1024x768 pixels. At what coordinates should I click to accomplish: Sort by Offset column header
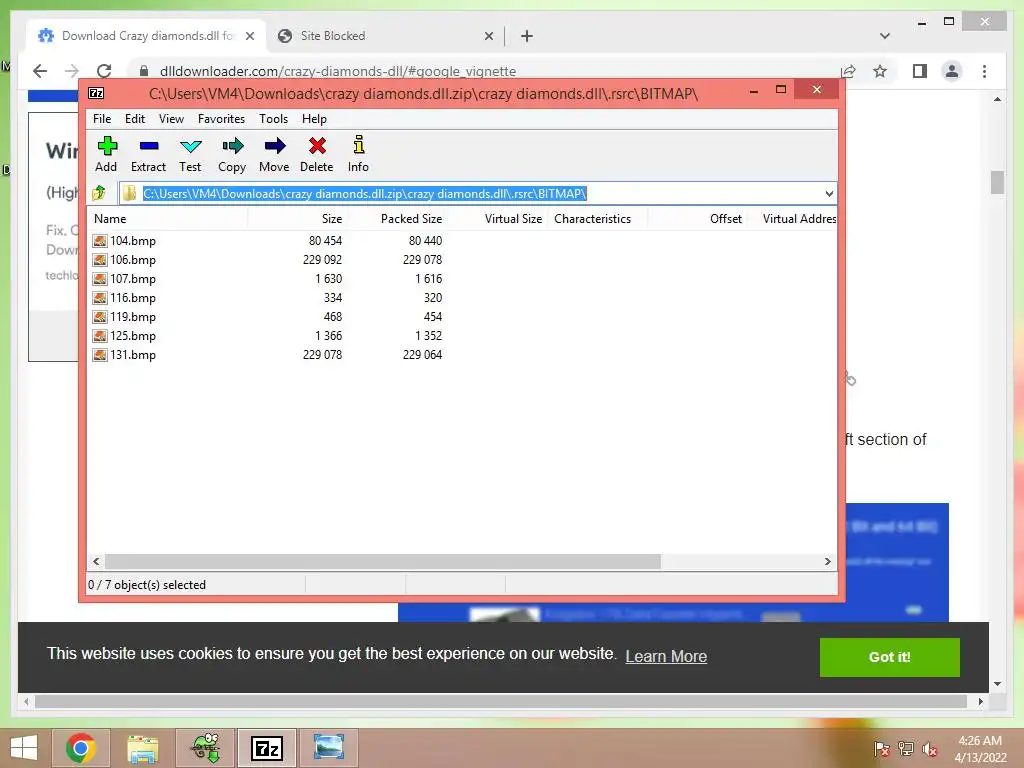pyautogui.click(x=697, y=219)
